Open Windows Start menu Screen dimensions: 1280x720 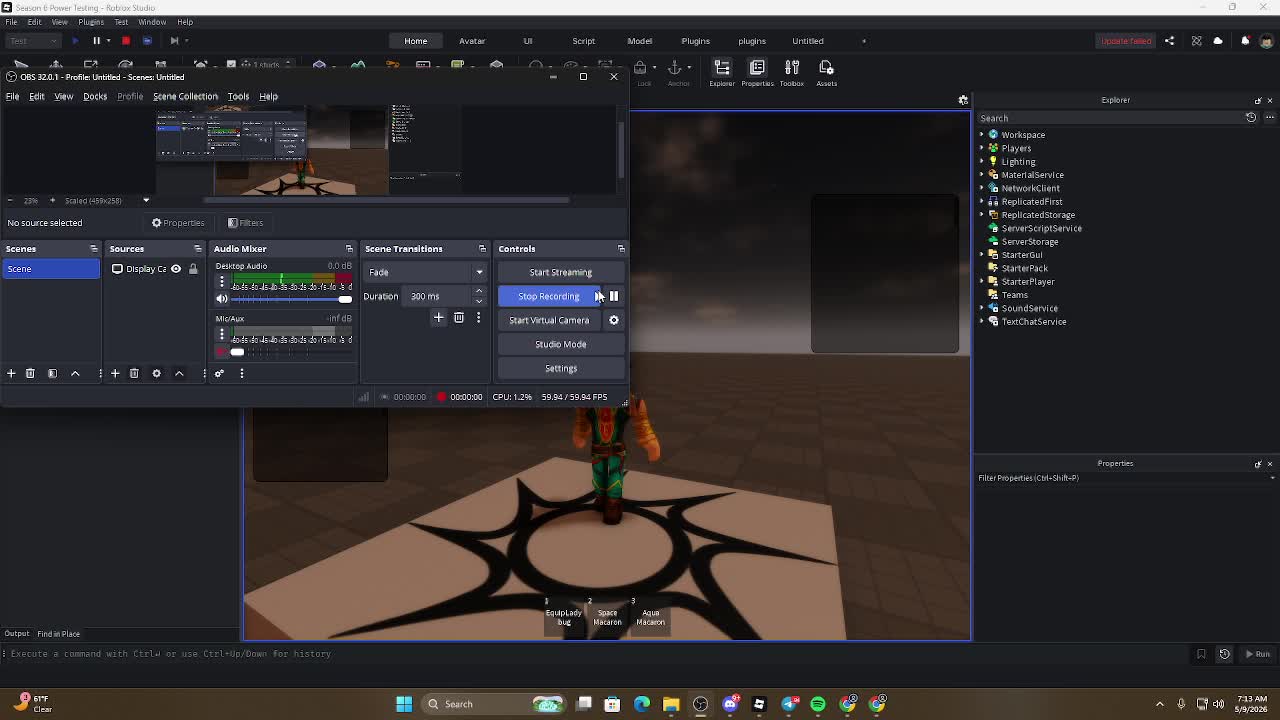pyautogui.click(x=404, y=704)
